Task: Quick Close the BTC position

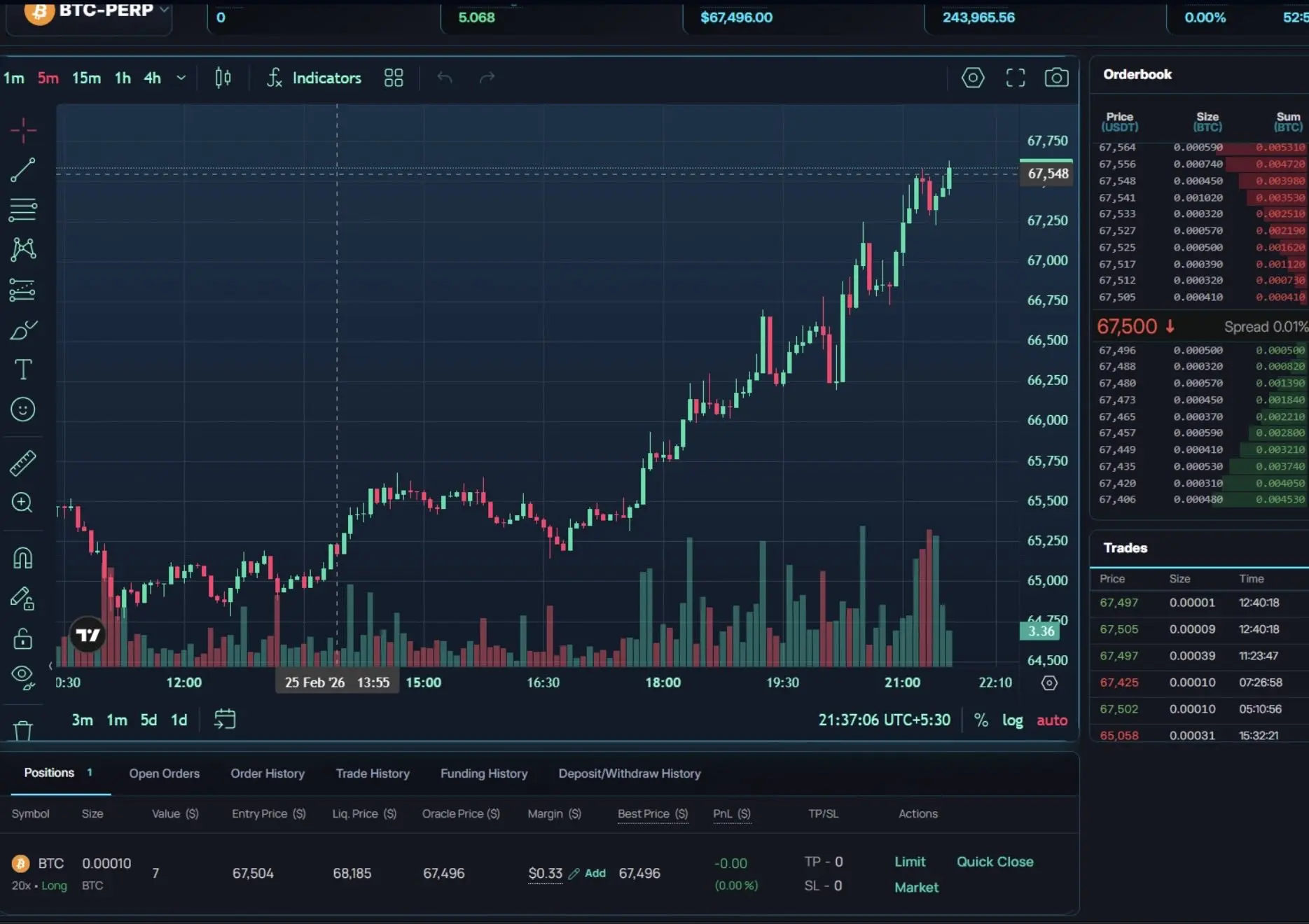Action: pyautogui.click(x=995, y=862)
